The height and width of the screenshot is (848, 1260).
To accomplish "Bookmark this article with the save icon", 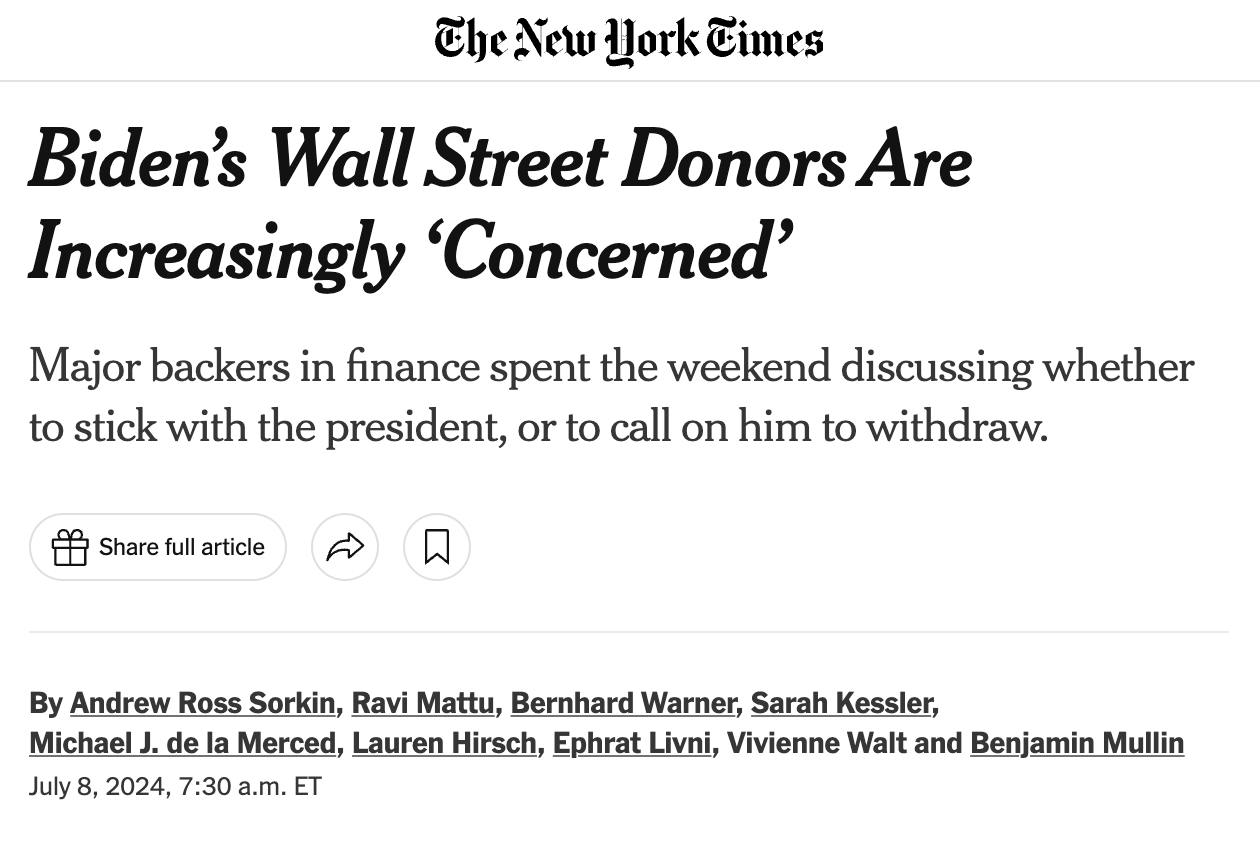I will (437, 547).
